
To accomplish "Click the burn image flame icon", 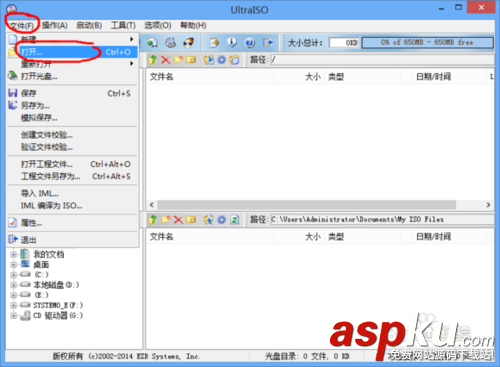I will point(189,42).
